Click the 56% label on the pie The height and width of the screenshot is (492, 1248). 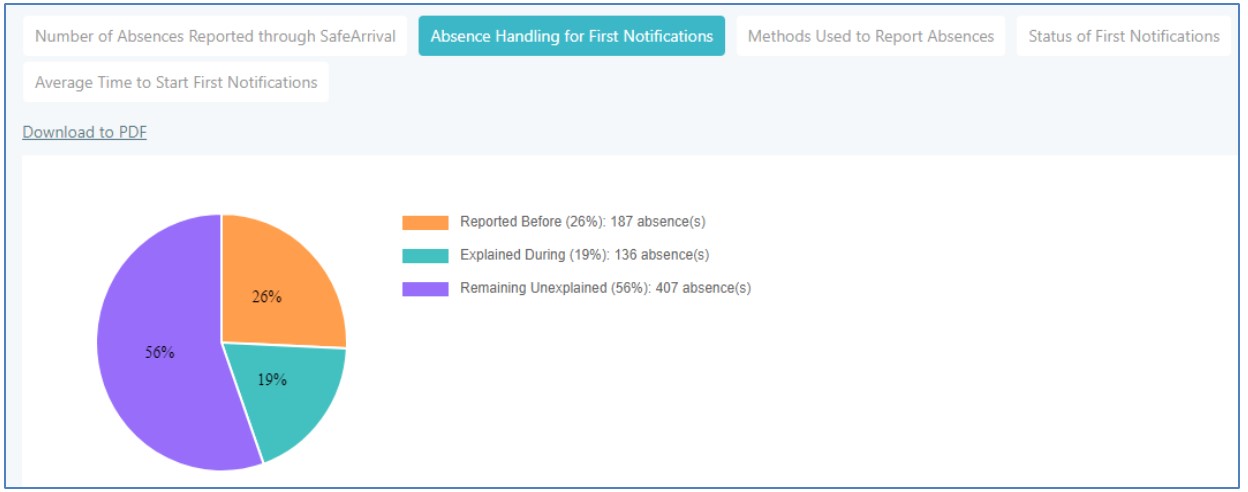coord(160,353)
